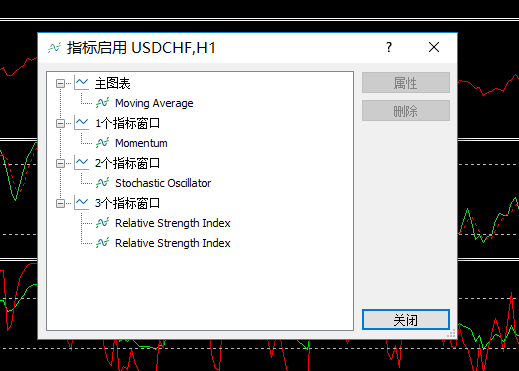Click the chart icon beside 主图表
This screenshot has height=371, width=519.
click(x=82, y=83)
